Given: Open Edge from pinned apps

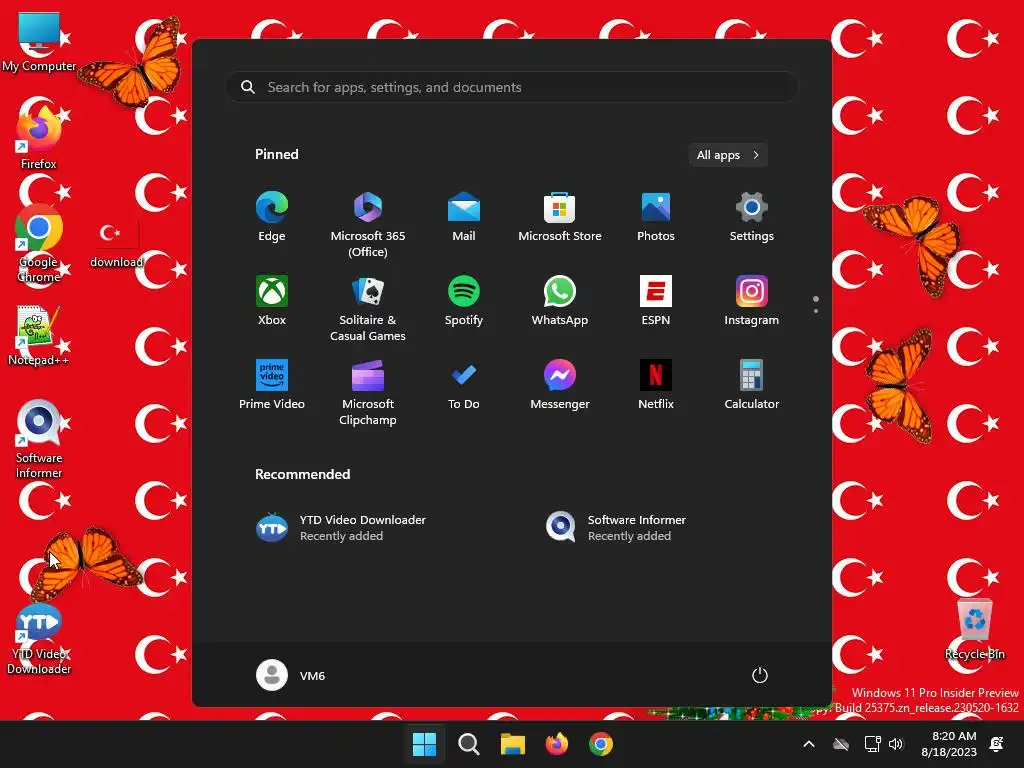Looking at the screenshot, I should [x=272, y=217].
